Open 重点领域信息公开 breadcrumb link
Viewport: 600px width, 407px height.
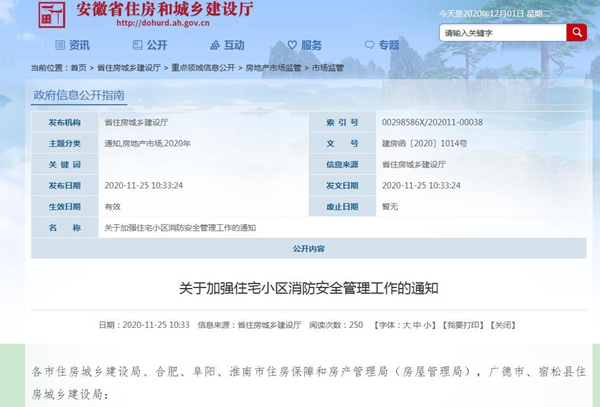203,68
